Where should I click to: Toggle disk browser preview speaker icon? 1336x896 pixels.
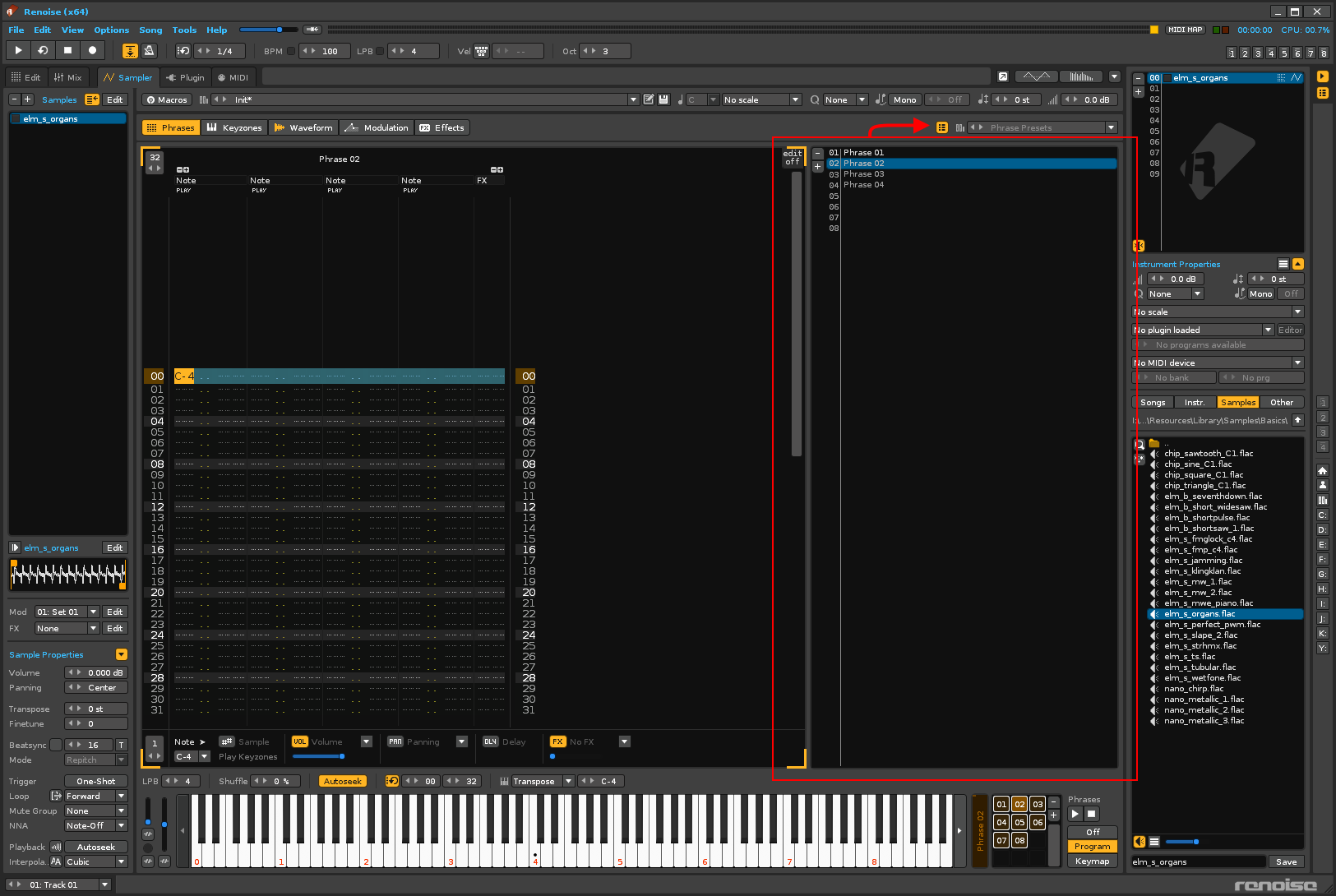[1140, 842]
